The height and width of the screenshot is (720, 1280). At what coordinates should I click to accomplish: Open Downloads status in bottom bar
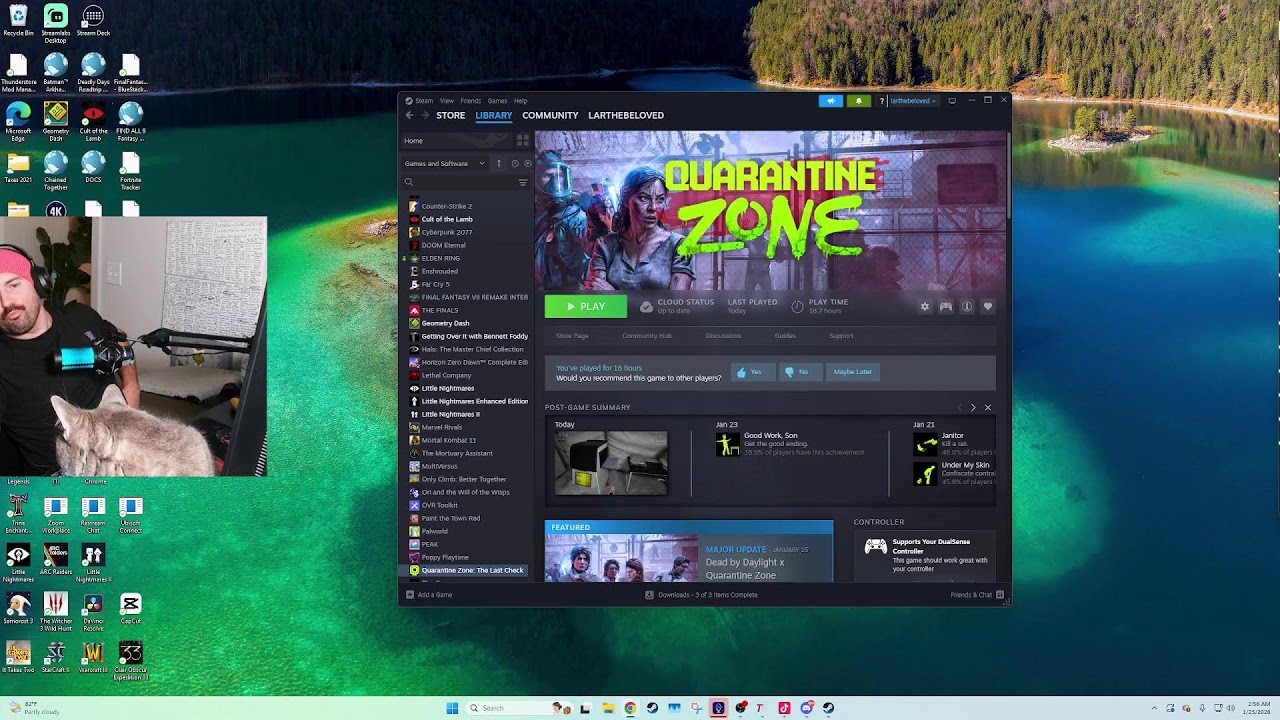point(701,595)
